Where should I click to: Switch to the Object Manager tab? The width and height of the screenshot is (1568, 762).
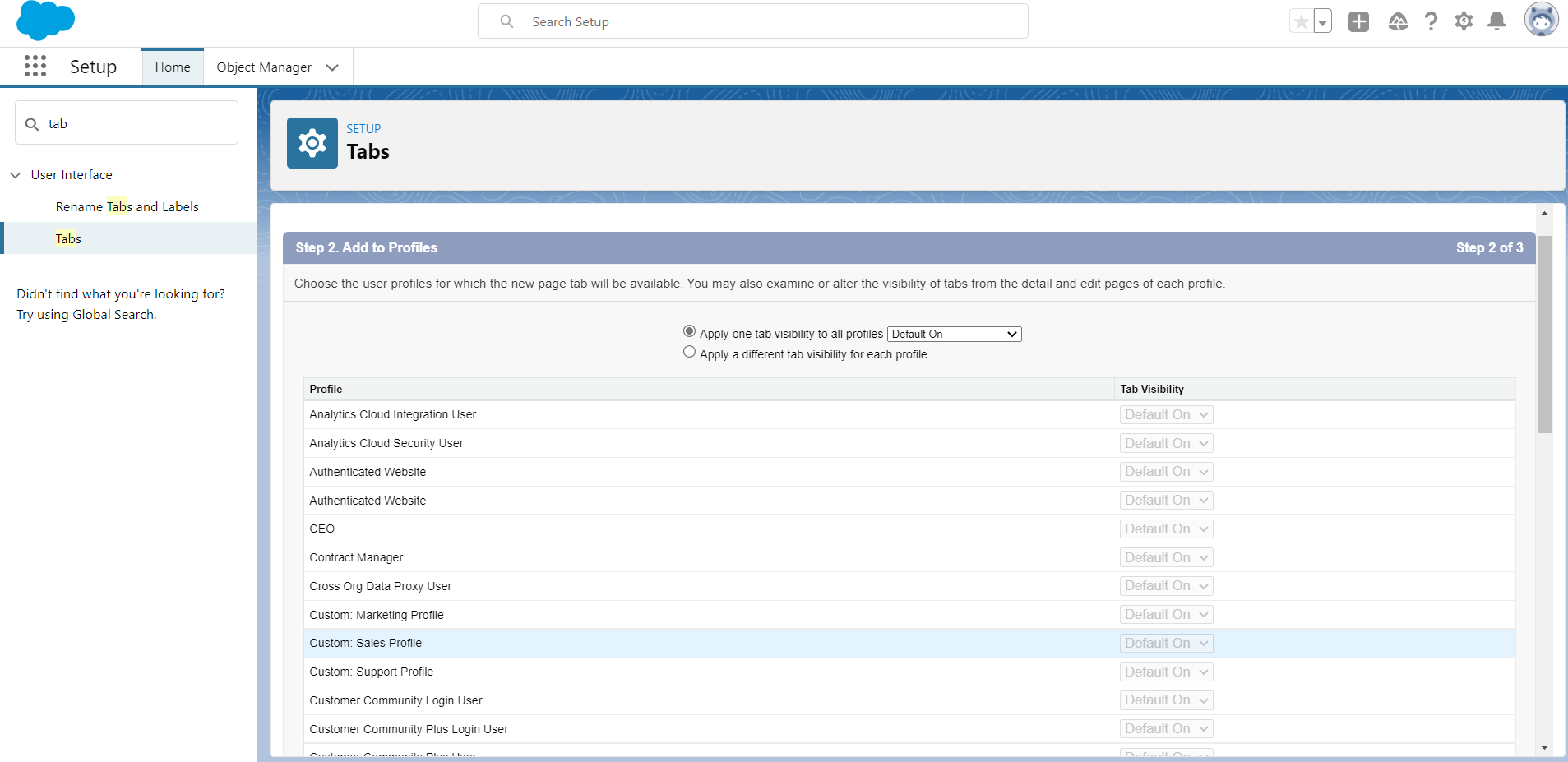(x=264, y=67)
